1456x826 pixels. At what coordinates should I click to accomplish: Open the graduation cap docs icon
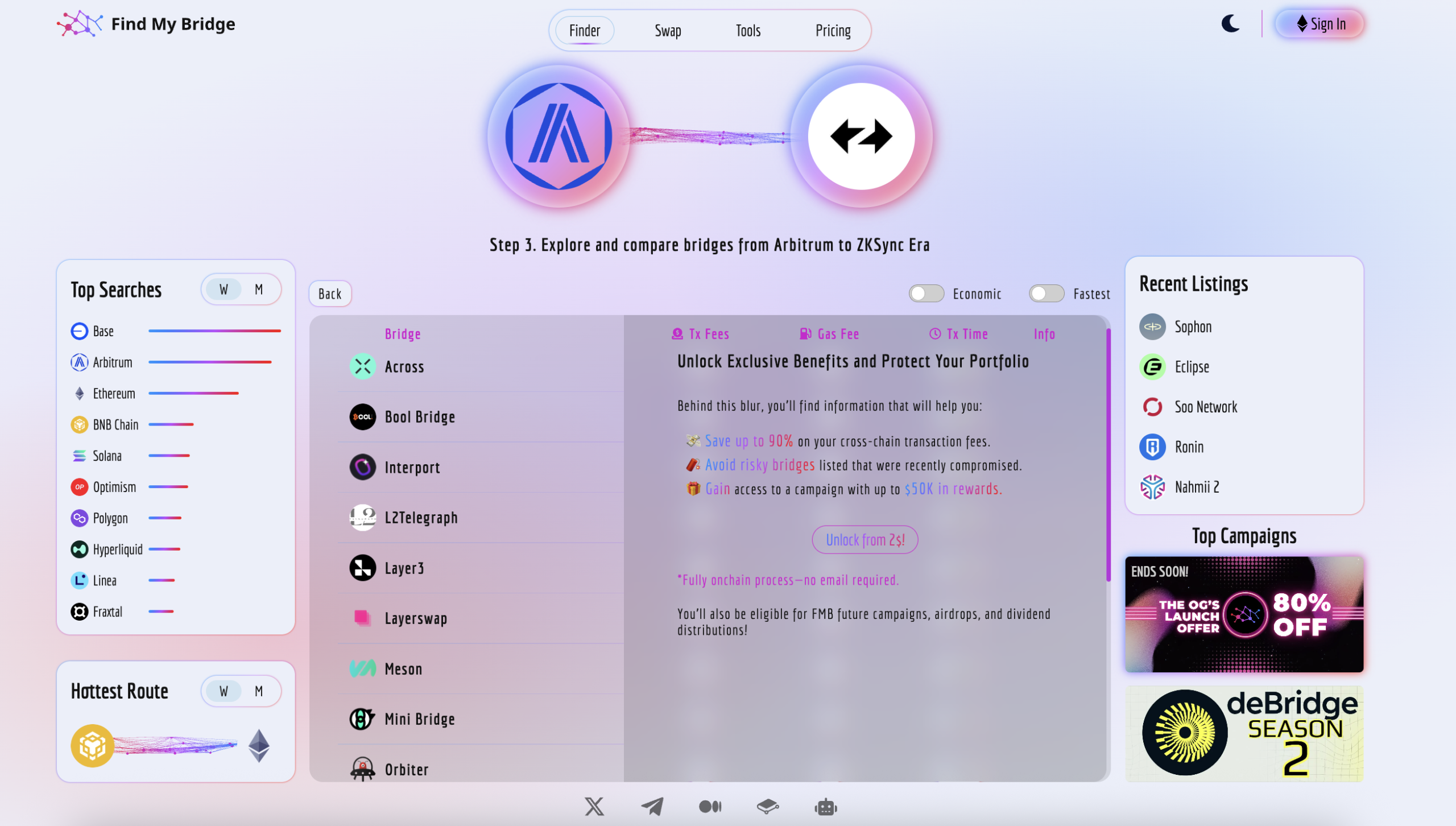tap(768, 806)
